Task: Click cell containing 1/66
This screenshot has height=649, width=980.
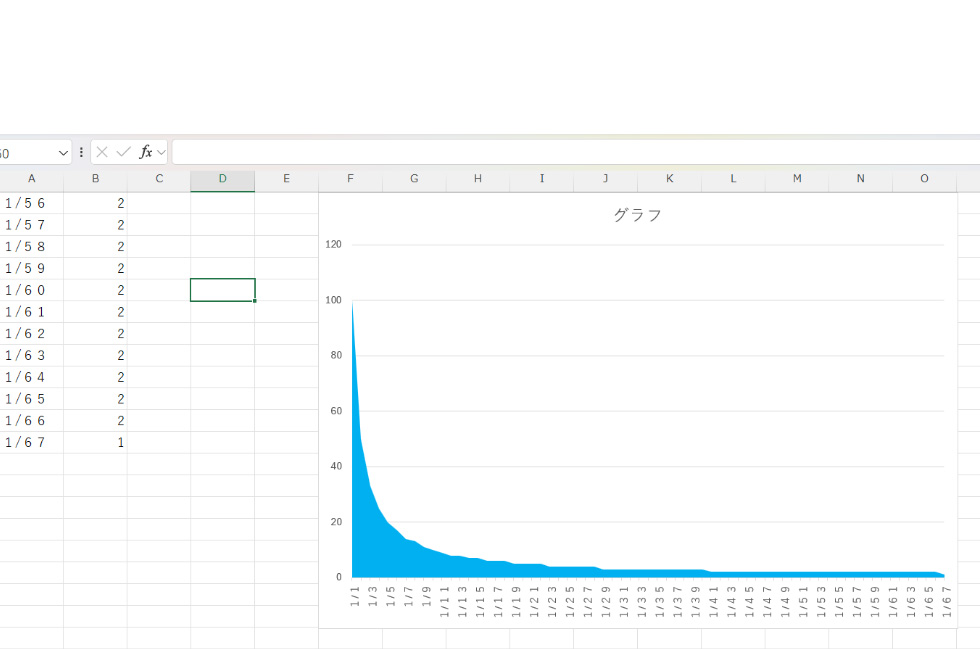Action: pyautogui.click(x=31, y=420)
